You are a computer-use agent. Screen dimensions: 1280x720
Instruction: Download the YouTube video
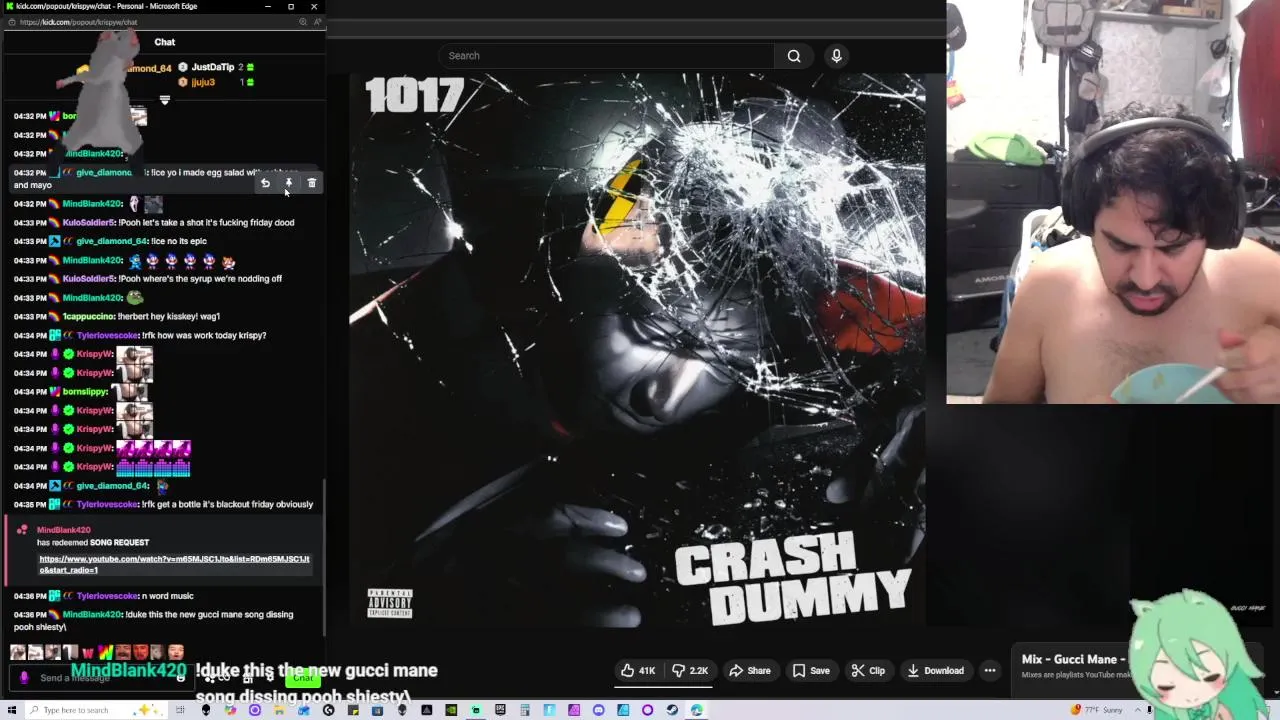click(x=936, y=671)
